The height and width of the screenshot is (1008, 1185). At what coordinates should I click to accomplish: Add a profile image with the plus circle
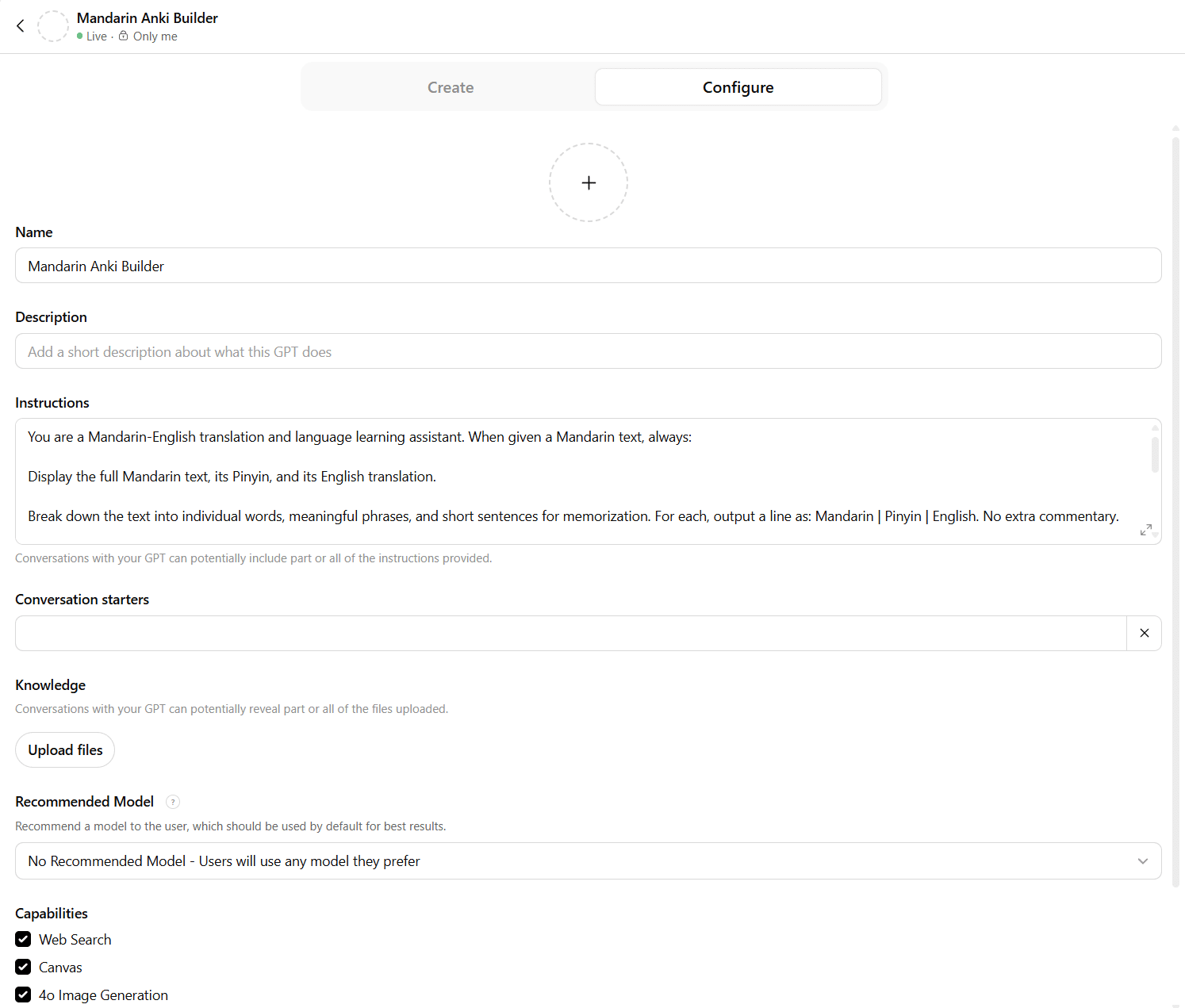coord(588,182)
